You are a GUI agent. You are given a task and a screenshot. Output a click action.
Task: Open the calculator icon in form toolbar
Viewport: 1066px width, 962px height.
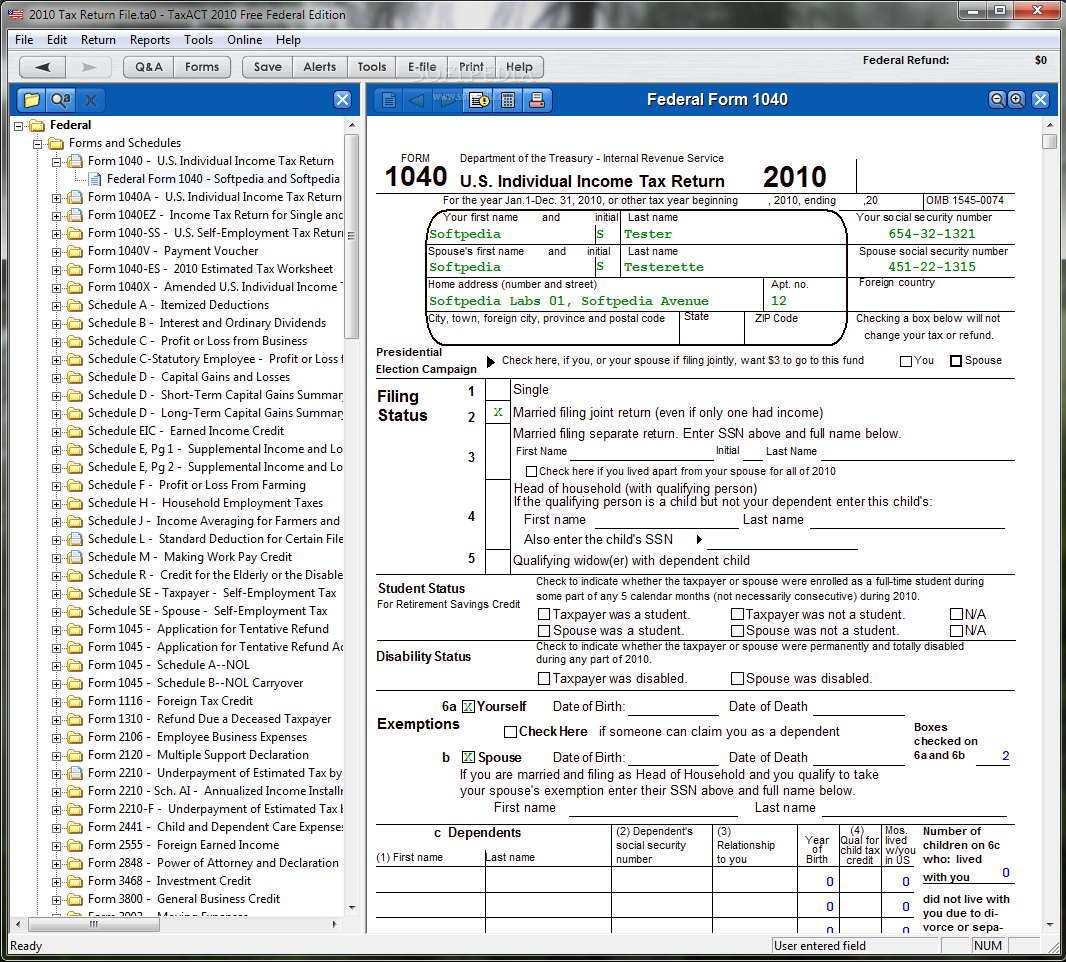508,100
